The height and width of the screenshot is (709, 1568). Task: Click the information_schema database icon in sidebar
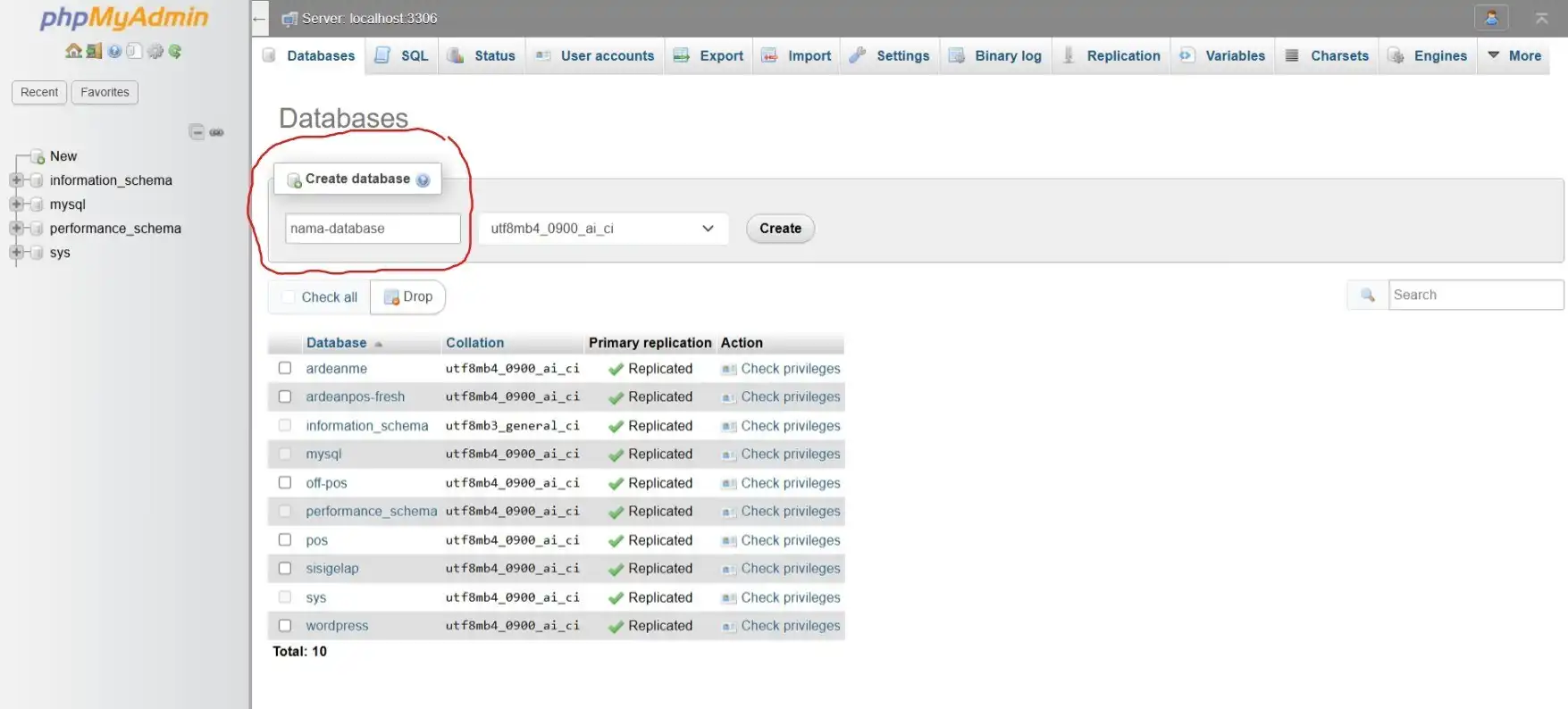[37, 180]
